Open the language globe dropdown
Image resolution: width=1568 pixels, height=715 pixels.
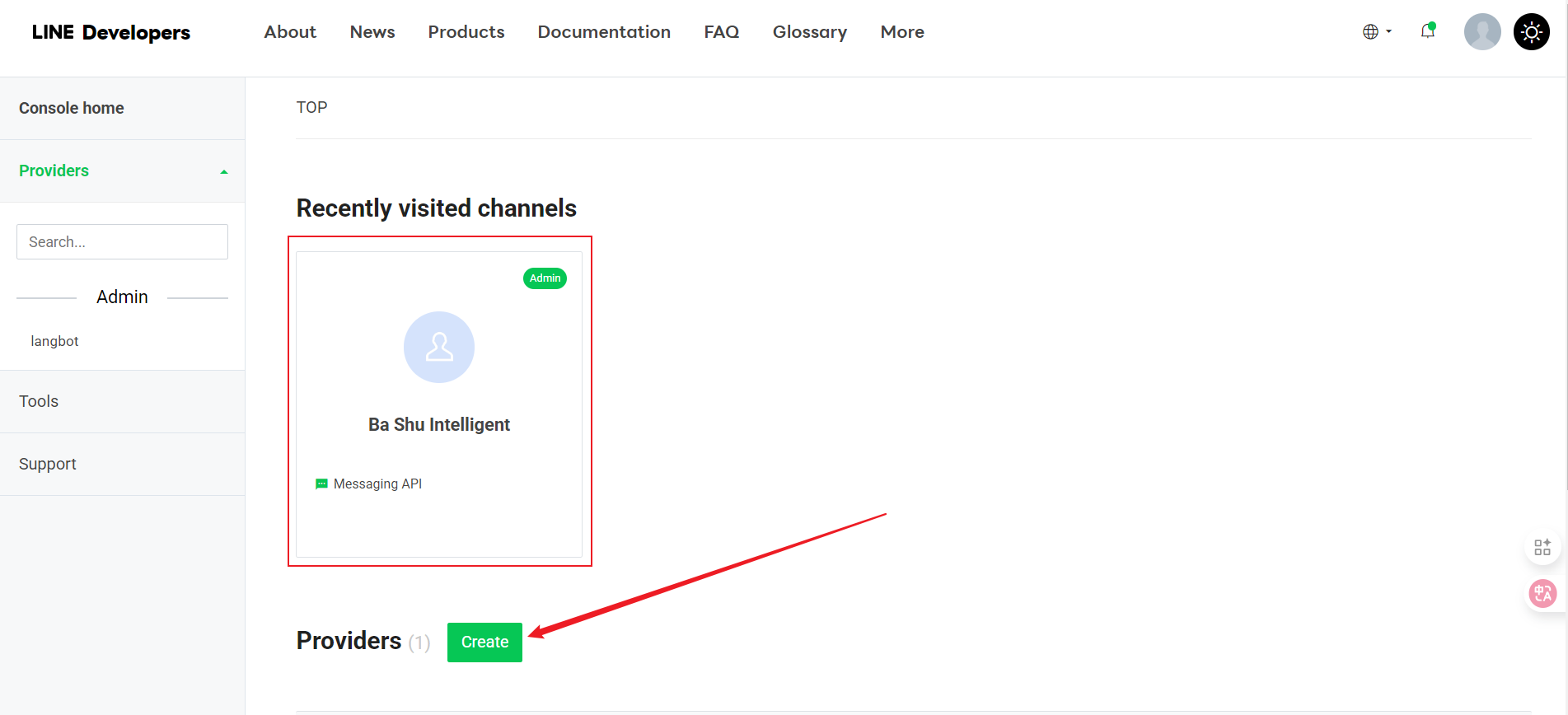point(1376,32)
